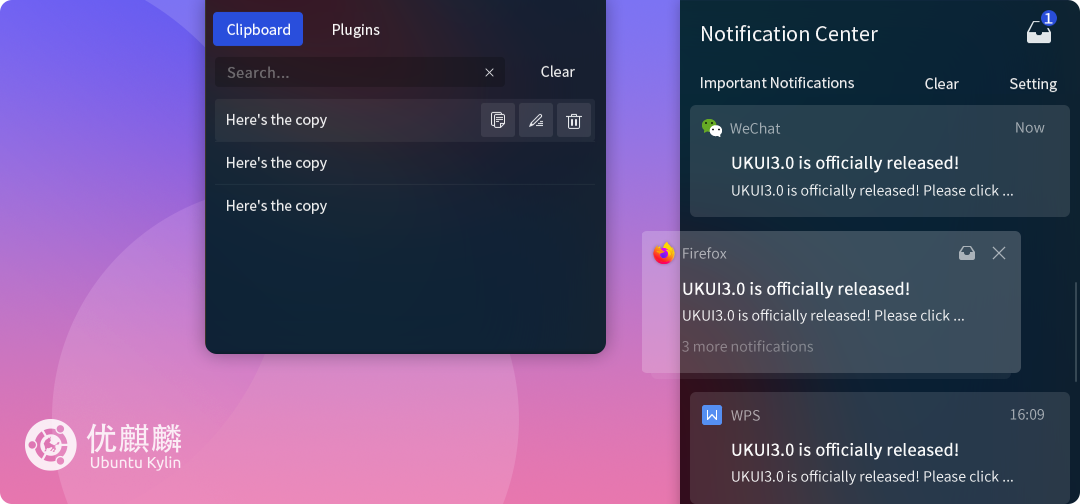Select the third 'Here's the copy' entry
1080x504 pixels.
[404, 206]
